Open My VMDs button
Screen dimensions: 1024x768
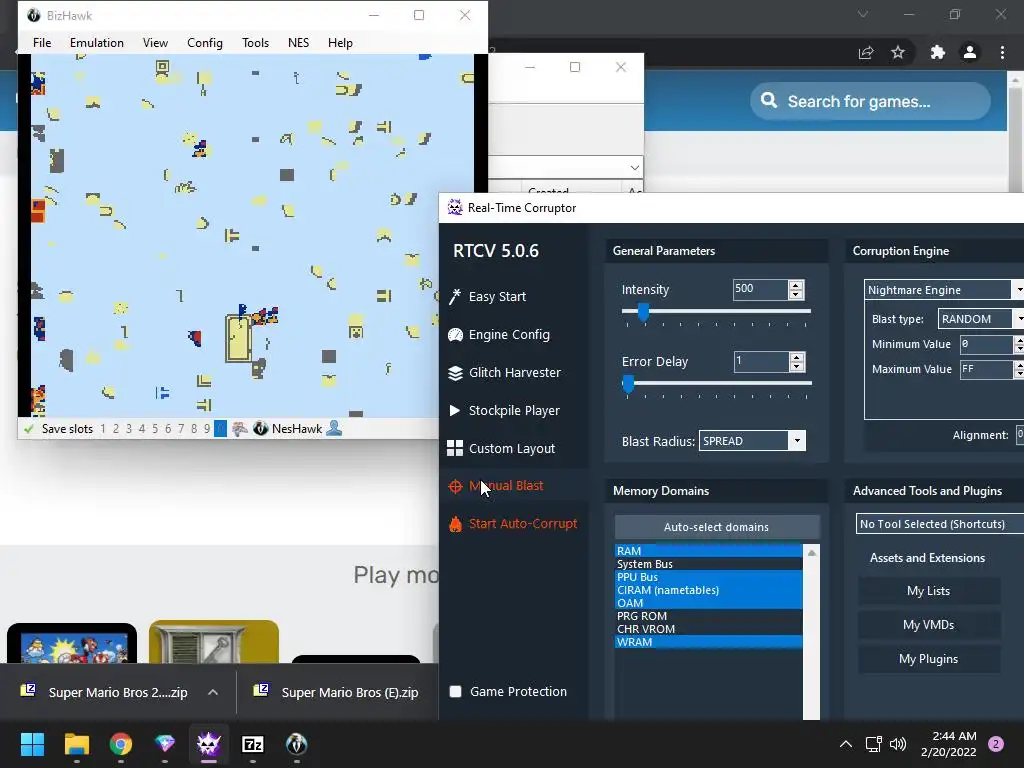[929, 625]
